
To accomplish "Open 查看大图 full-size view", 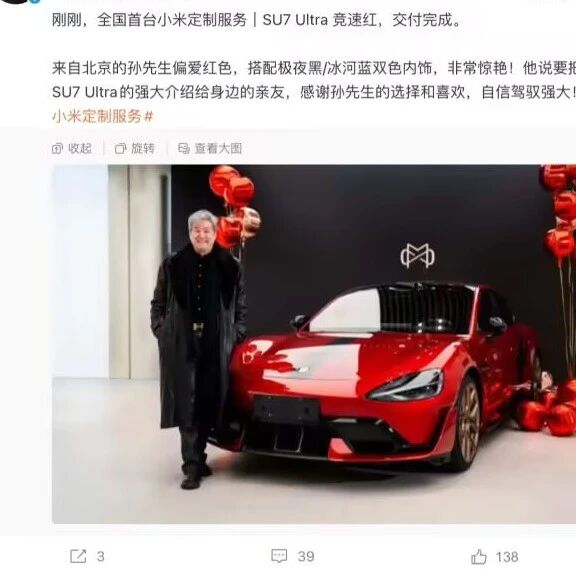I will pos(218,148).
